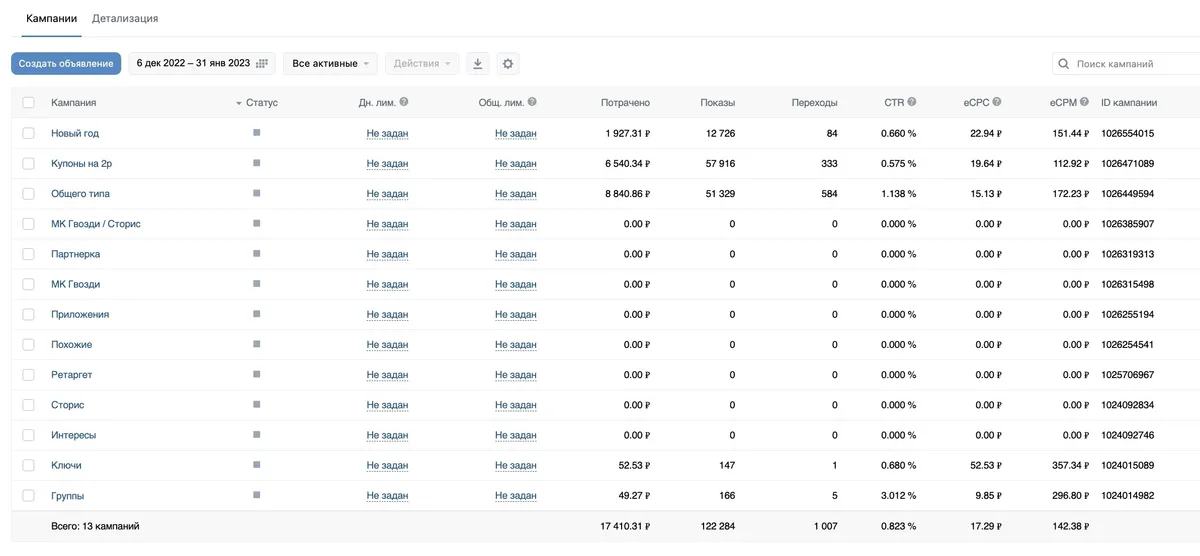Check the select-all checkbox in the header
1200x556 pixels.
28,103
